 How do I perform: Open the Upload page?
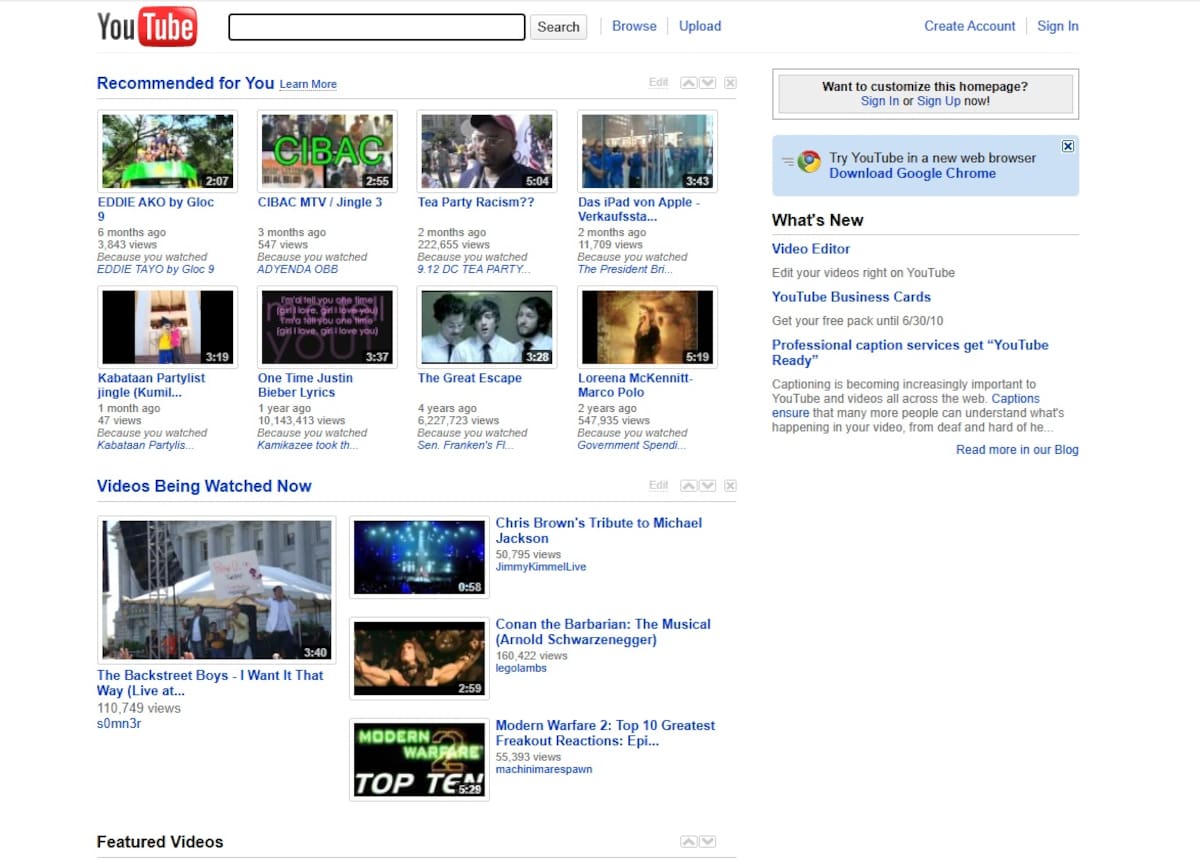point(700,26)
